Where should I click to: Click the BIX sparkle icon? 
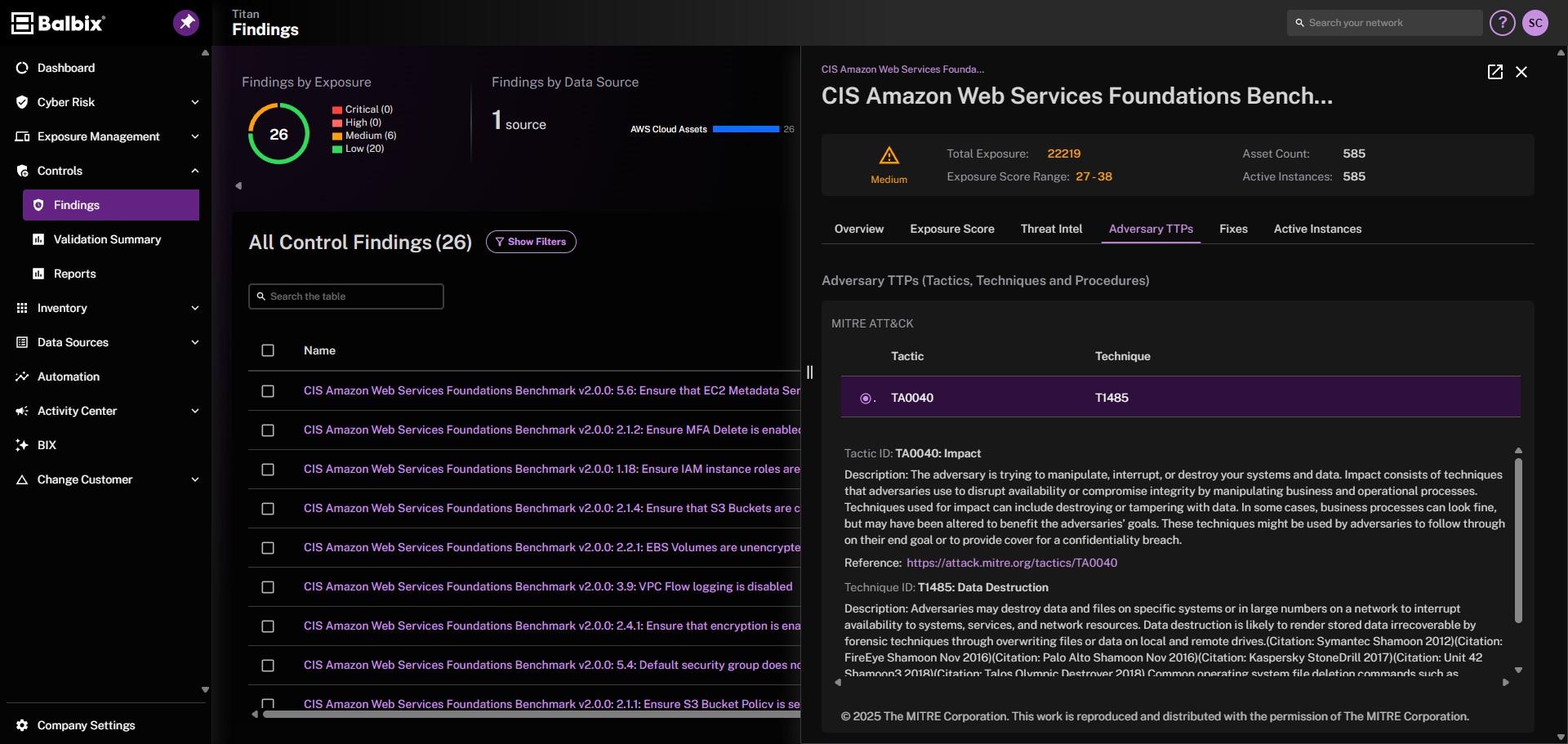coord(22,445)
